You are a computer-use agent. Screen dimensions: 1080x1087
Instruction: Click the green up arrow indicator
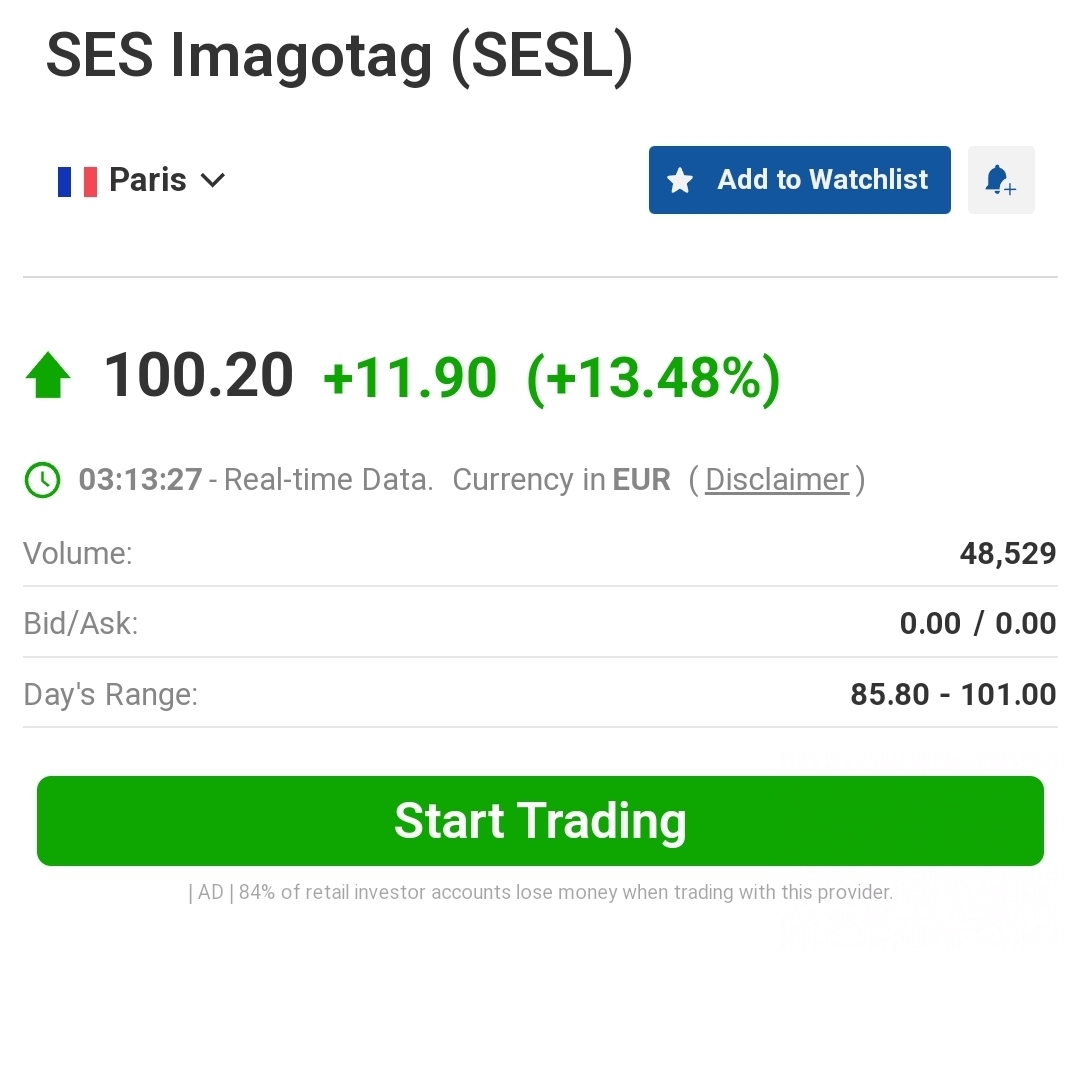pos(48,378)
